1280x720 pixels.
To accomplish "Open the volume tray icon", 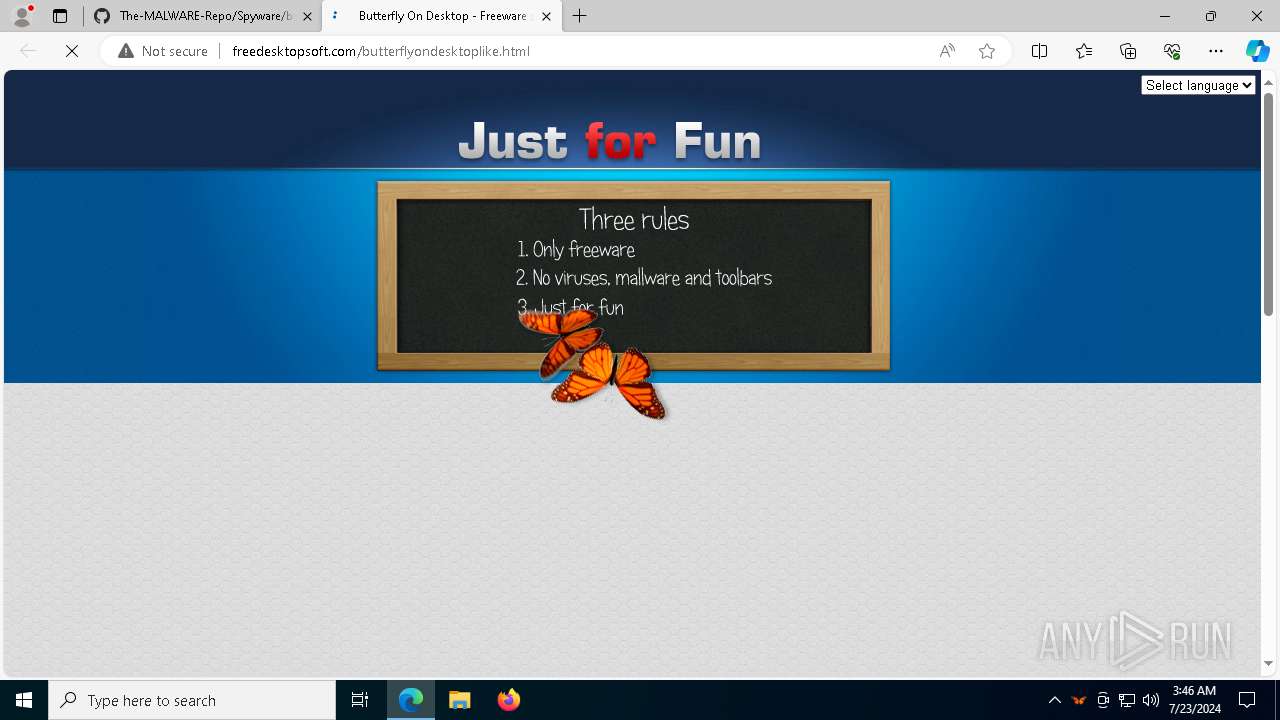I will point(1151,700).
